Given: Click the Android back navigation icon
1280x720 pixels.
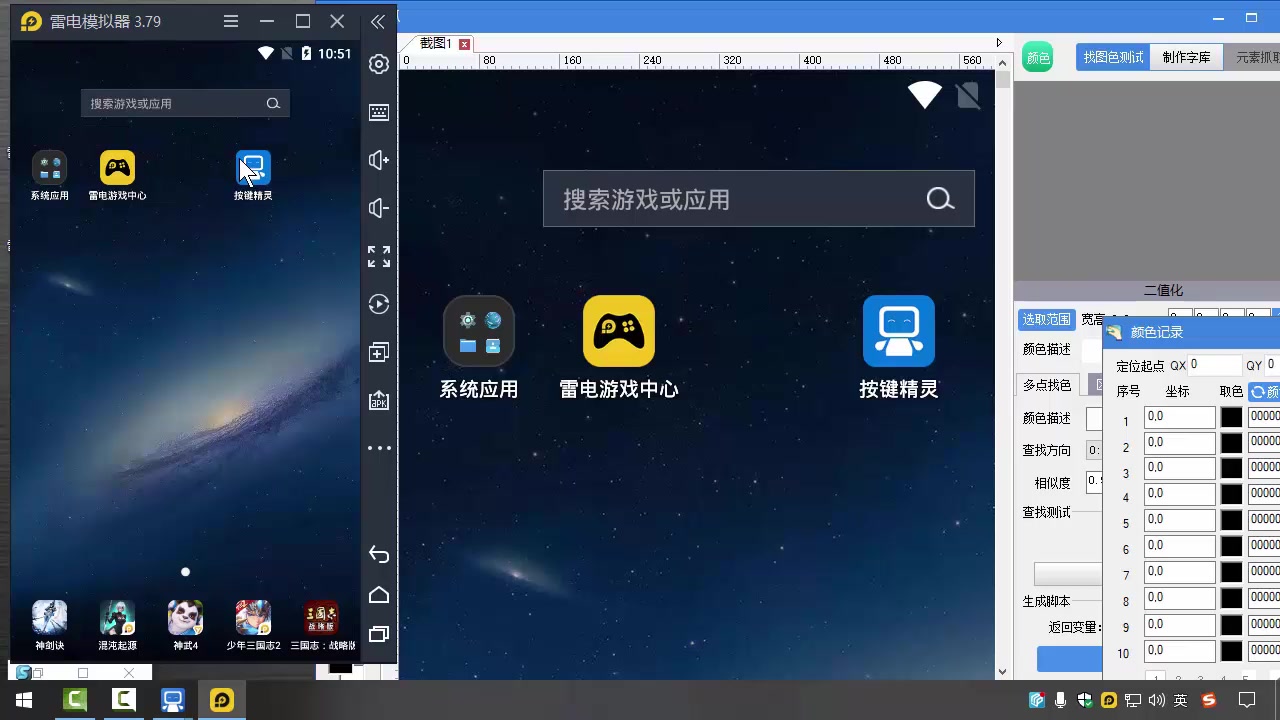Looking at the screenshot, I should tap(378, 554).
